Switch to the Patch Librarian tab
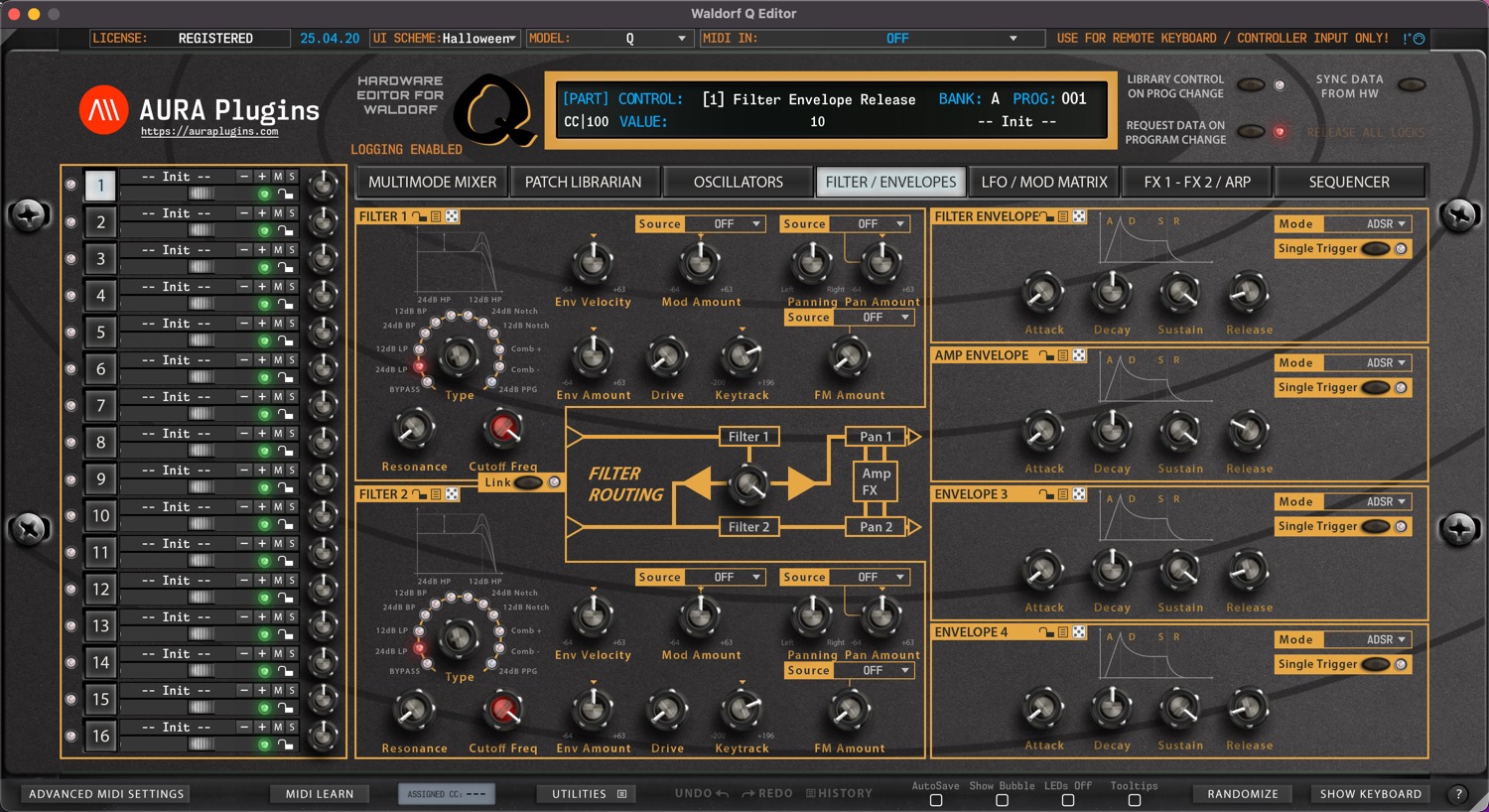This screenshot has height=812, width=1489. point(584,182)
